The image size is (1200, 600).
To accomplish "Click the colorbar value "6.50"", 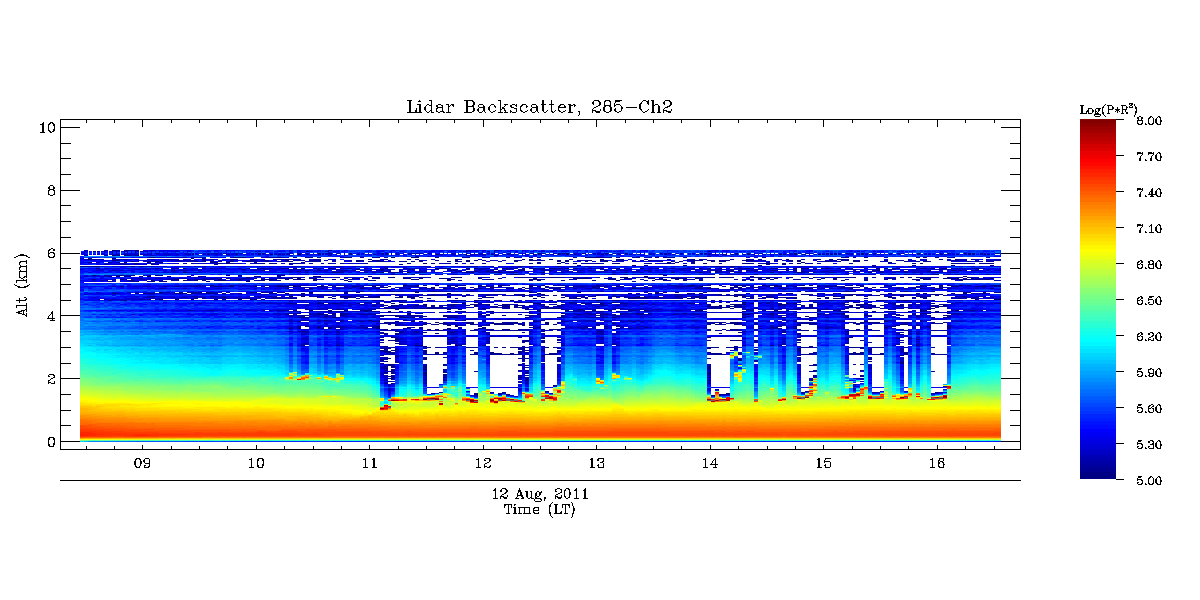I will click(1149, 301).
